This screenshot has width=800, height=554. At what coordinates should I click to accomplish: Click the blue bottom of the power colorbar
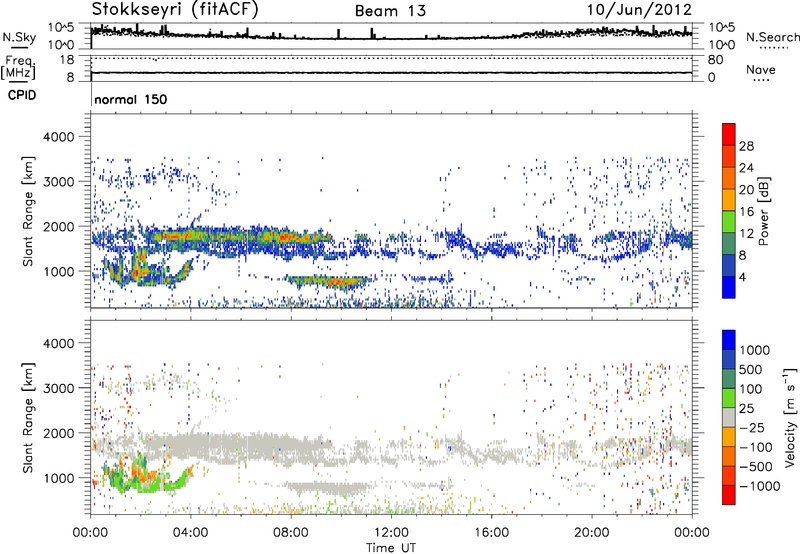tap(729, 287)
